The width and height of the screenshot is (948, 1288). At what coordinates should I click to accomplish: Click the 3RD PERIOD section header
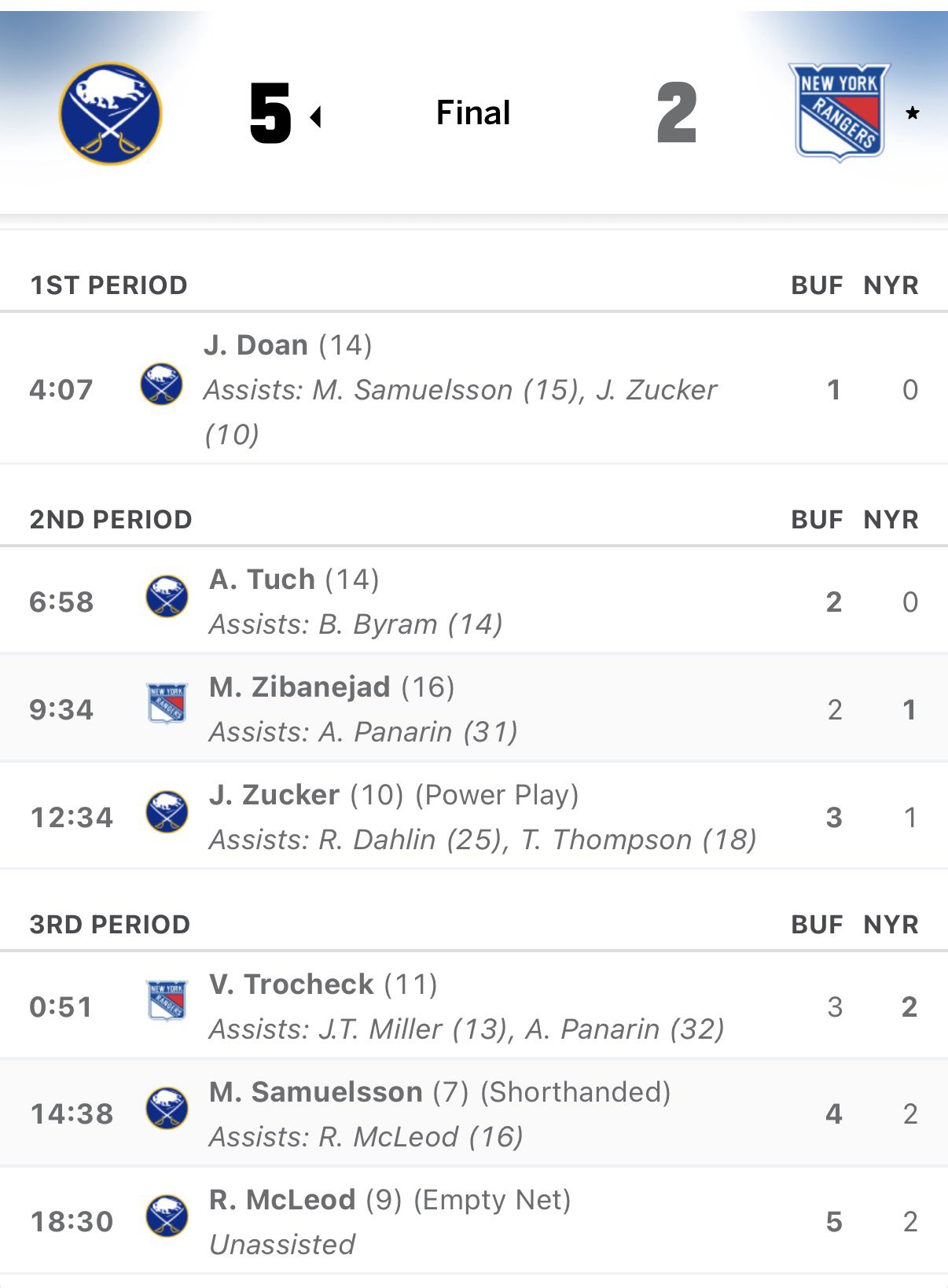point(110,925)
